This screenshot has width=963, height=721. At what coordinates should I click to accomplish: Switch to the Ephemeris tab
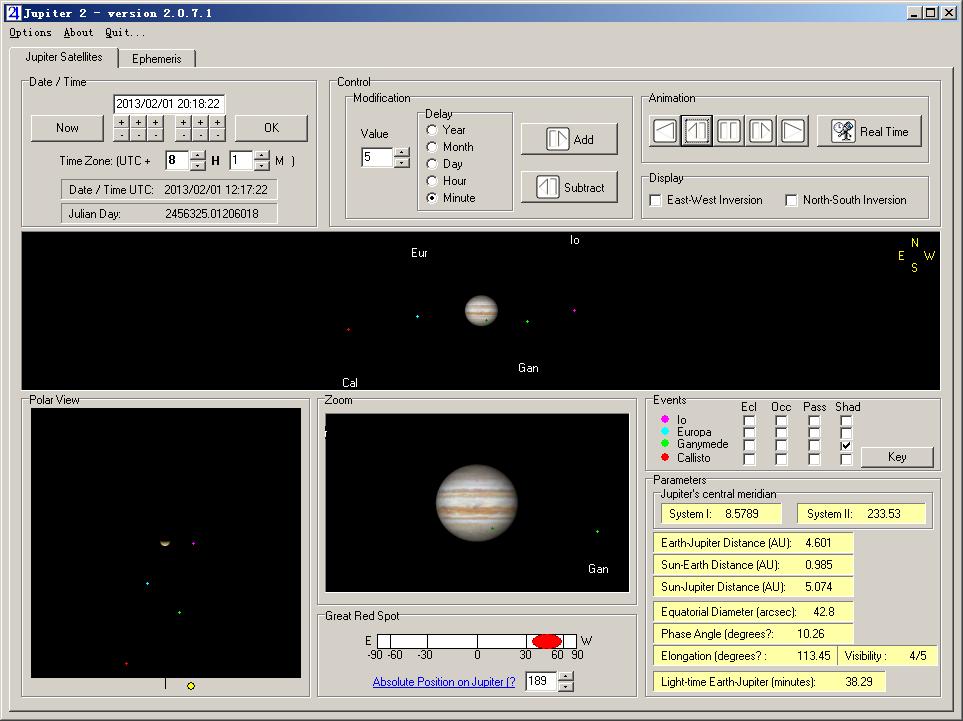click(x=157, y=59)
